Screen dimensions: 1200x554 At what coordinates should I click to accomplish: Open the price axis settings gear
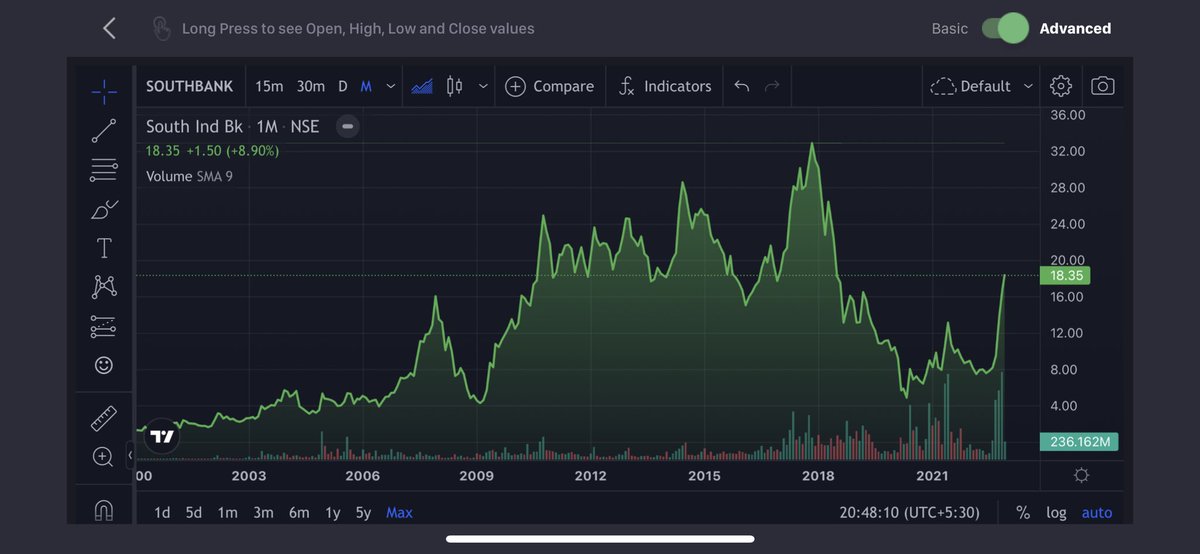1081,474
